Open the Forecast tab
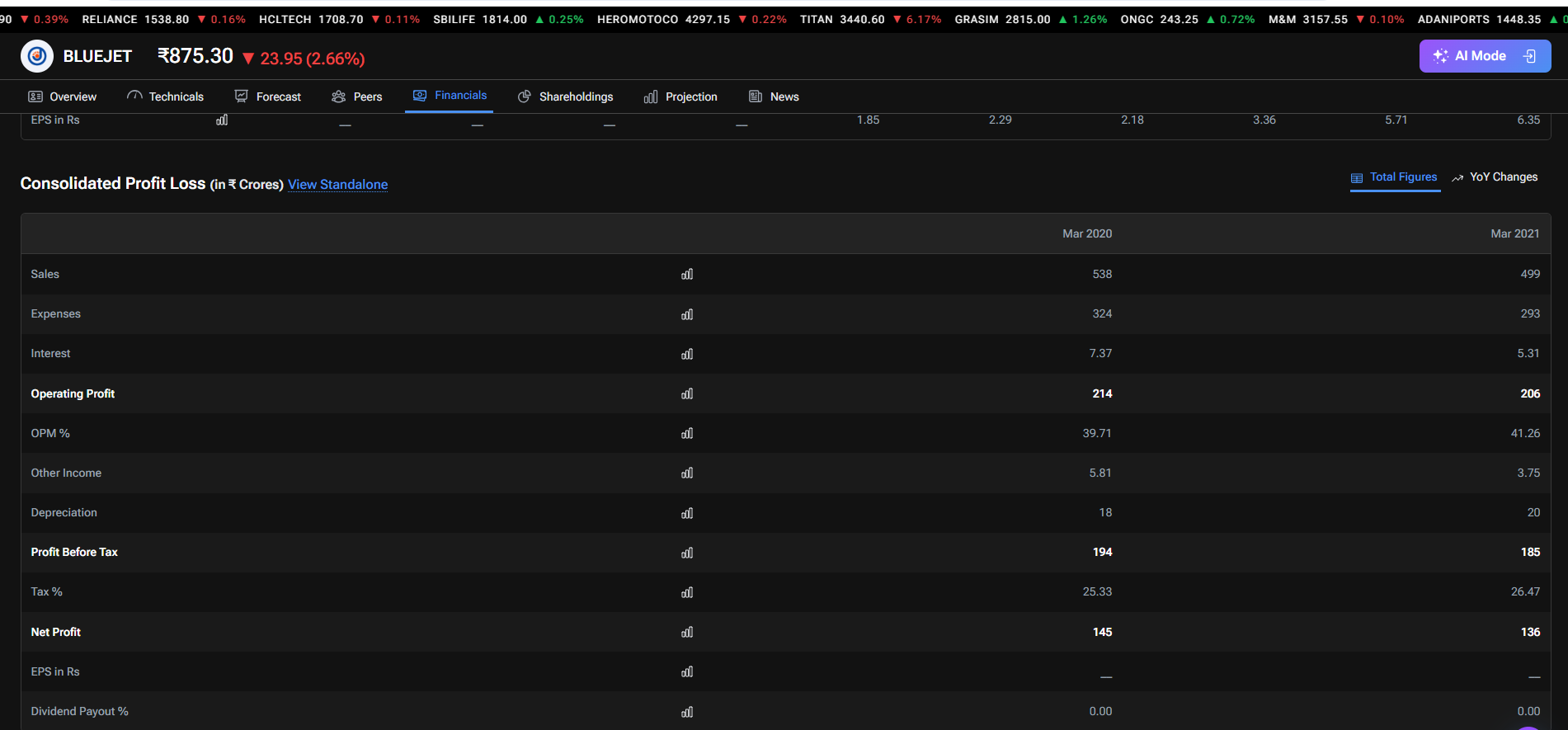Screen dimensions: 1568x730 pos(268,97)
